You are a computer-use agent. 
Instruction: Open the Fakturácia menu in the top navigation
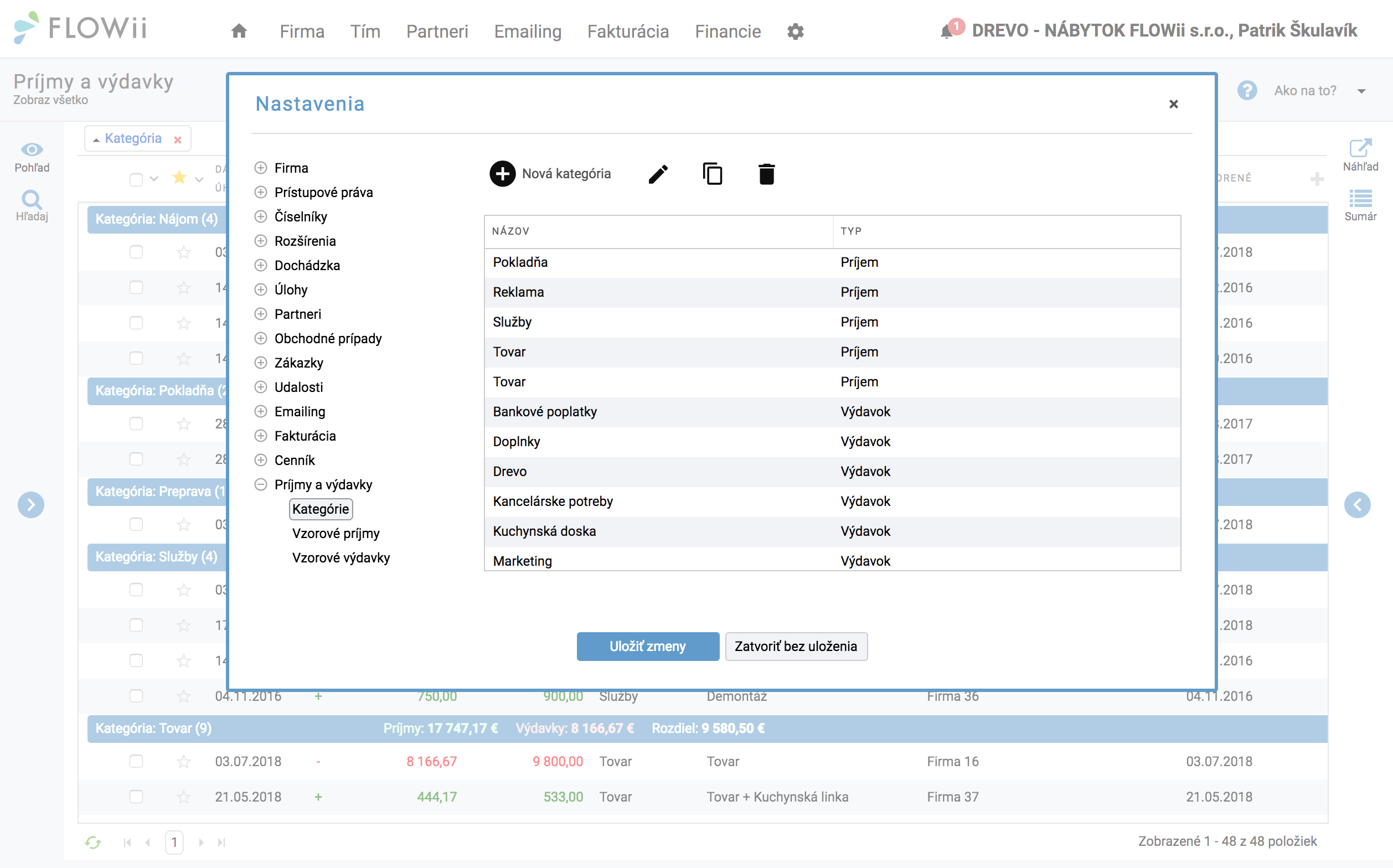coord(628,31)
